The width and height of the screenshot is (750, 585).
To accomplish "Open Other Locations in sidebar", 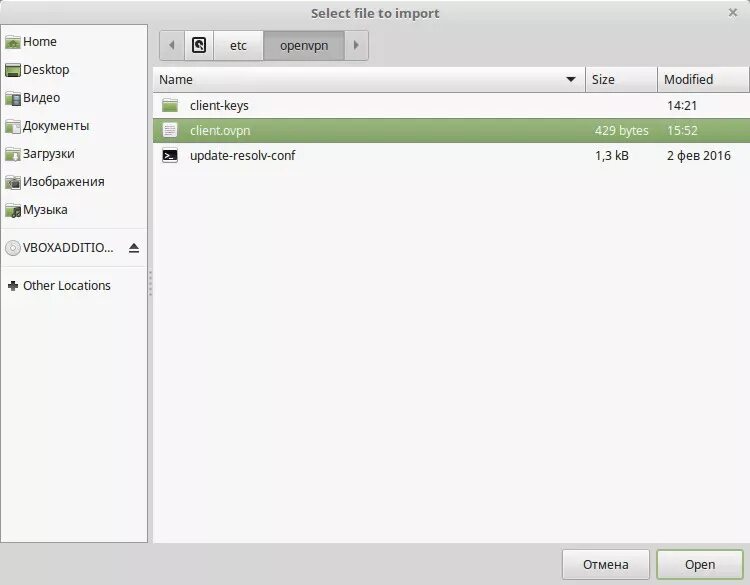I will (x=66, y=286).
